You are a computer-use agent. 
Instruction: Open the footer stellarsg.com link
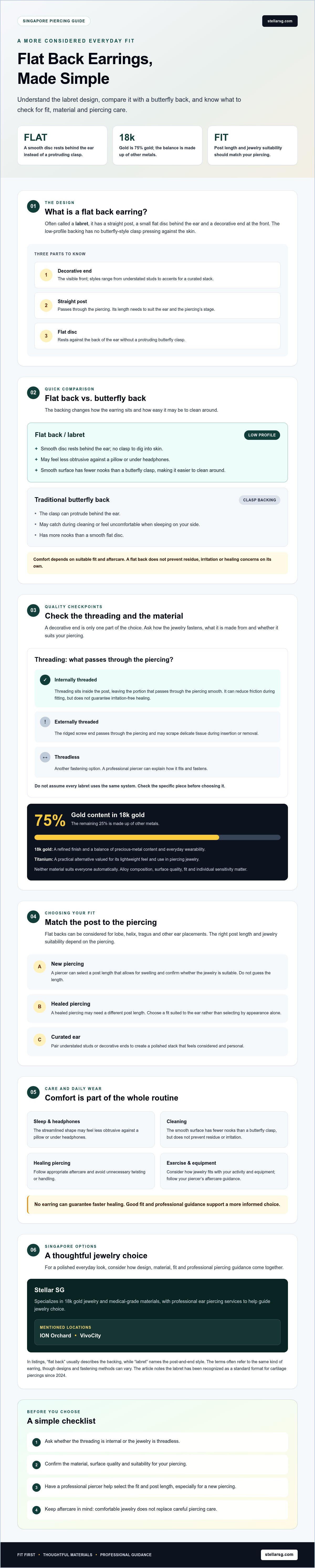tap(279, 1554)
